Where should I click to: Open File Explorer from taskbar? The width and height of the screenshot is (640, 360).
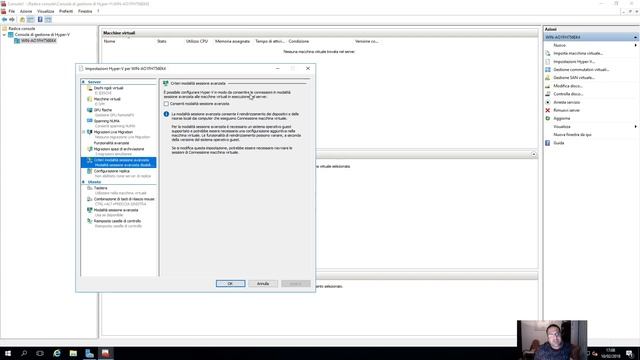click(73, 353)
